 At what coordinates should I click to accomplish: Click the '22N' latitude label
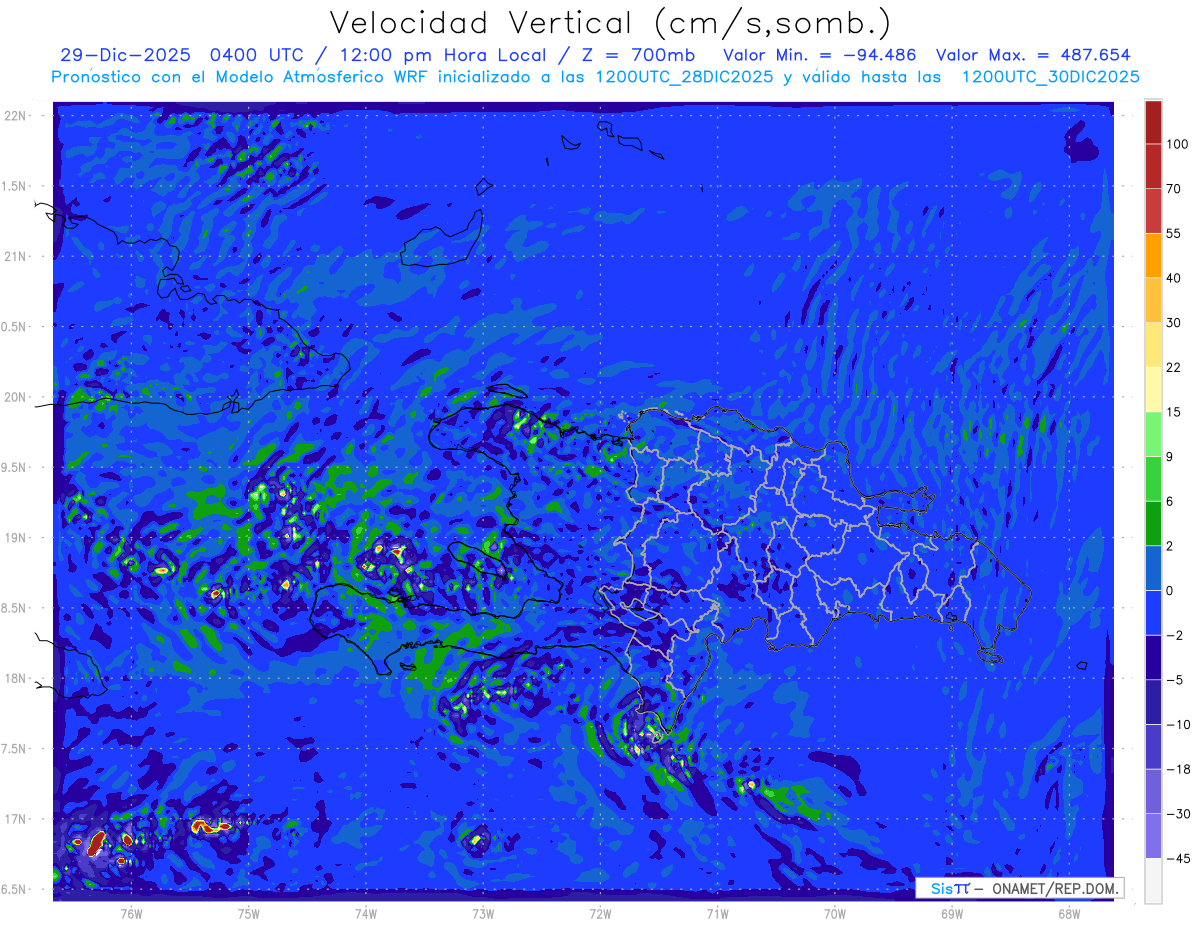(x=16, y=116)
